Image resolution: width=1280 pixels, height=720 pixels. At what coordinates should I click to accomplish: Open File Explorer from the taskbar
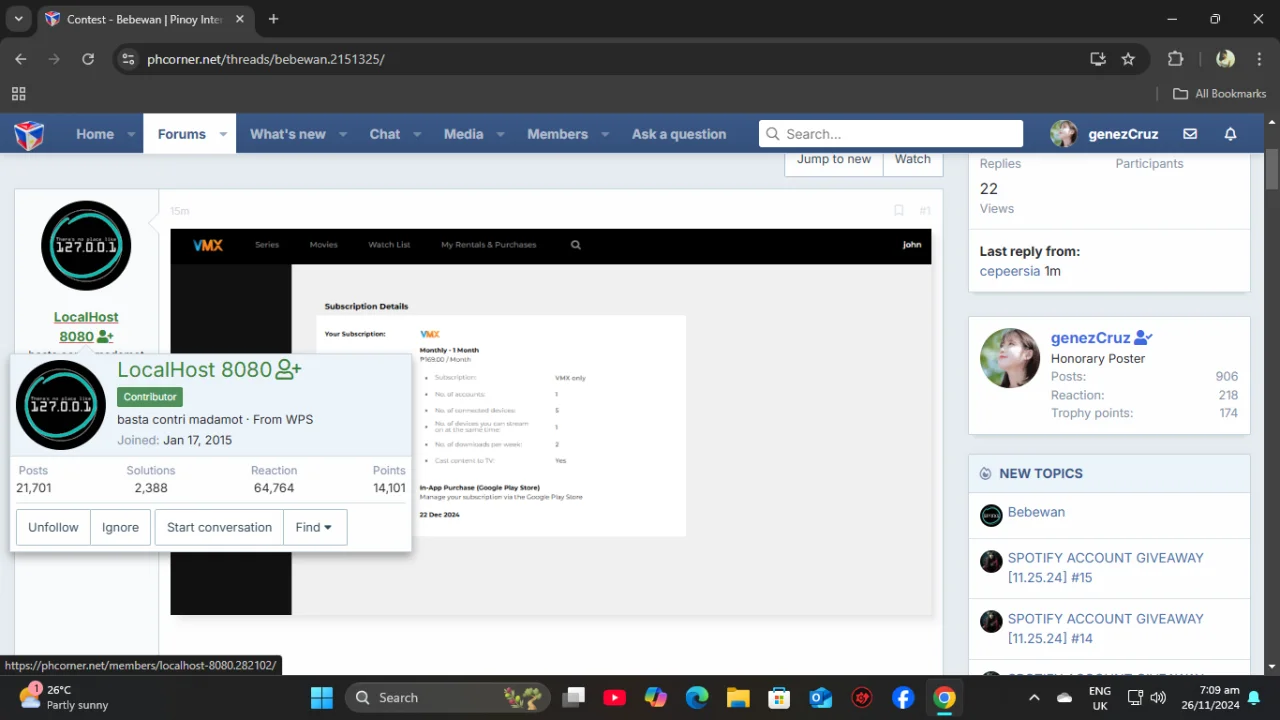point(738,698)
